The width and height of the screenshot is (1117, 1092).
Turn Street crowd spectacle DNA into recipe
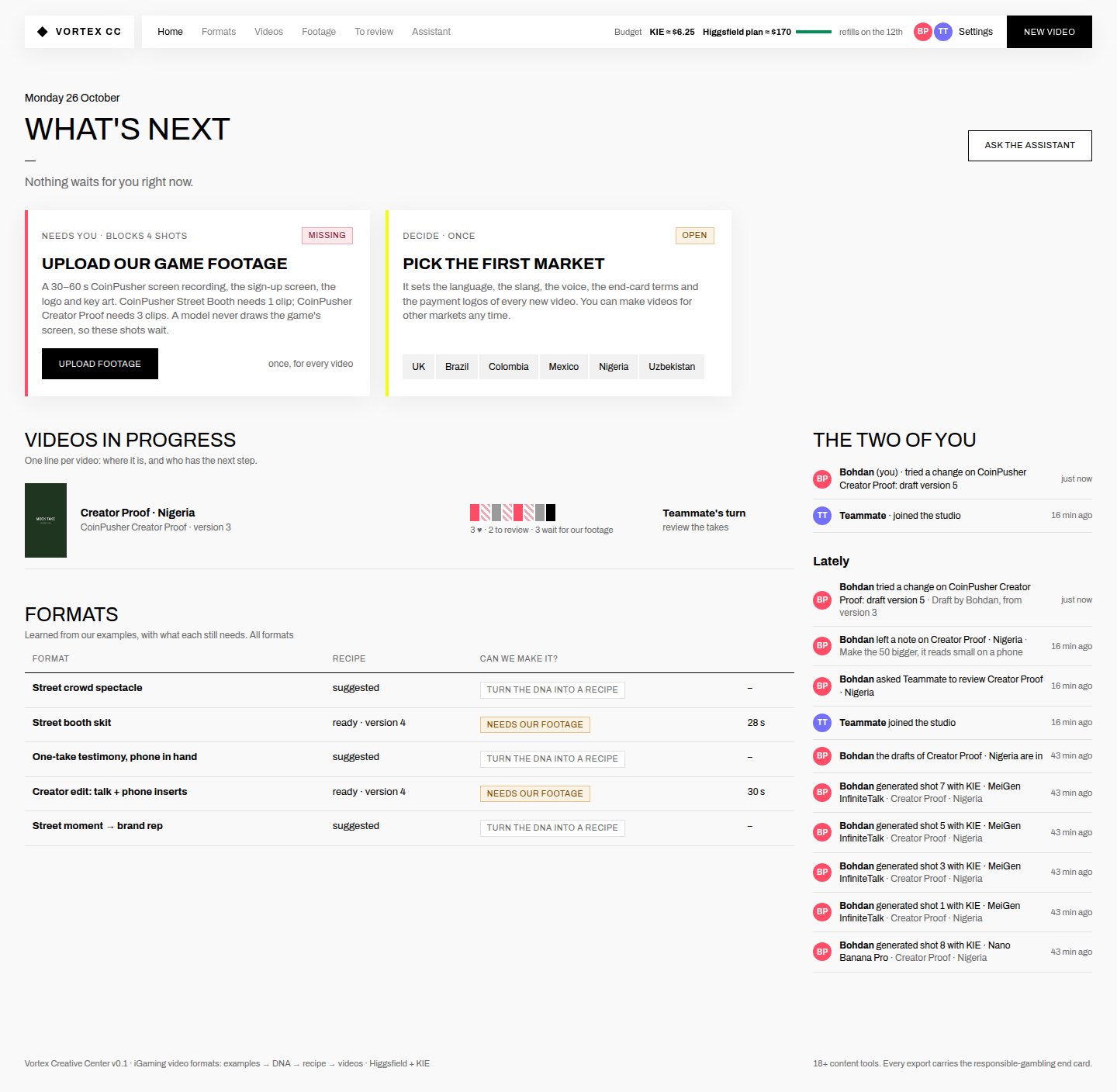552,689
